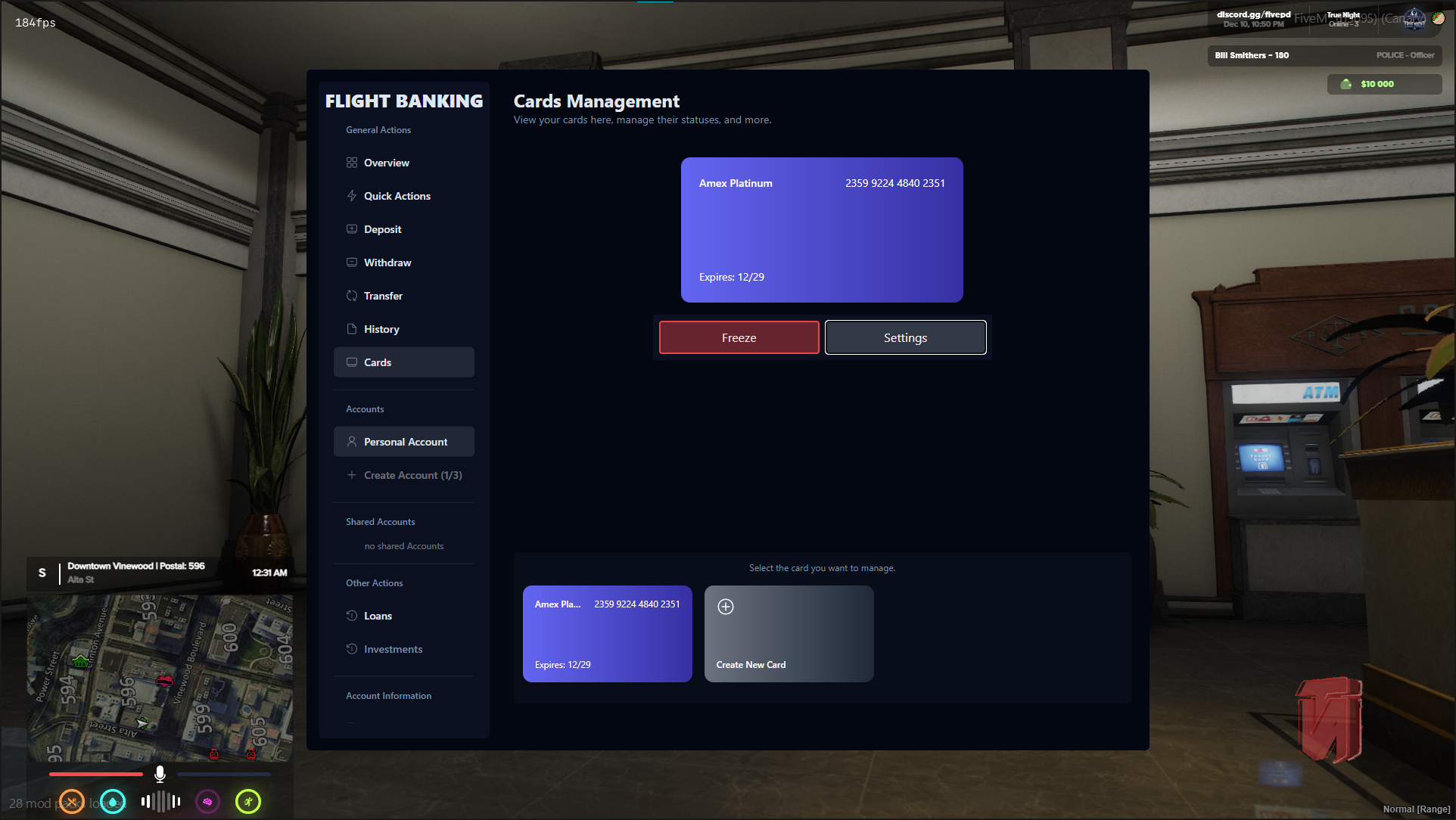The height and width of the screenshot is (820, 1456).
Task: Click the thirst water-drop status icon
Action: click(x=113, y=801)
